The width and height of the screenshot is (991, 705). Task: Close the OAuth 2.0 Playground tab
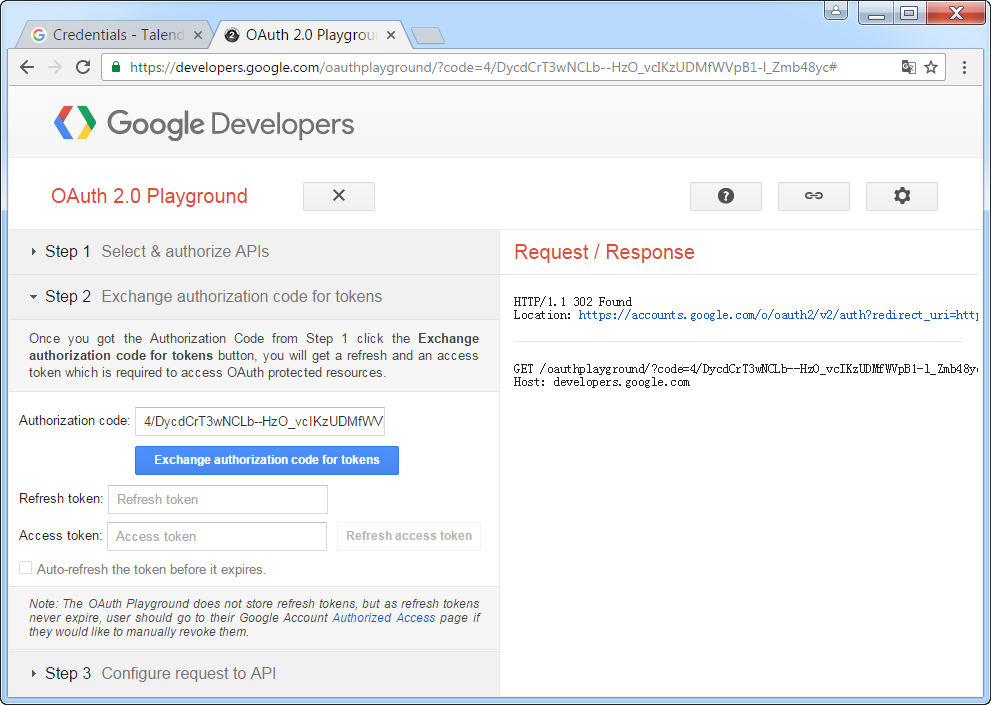[x=391, y=35]
